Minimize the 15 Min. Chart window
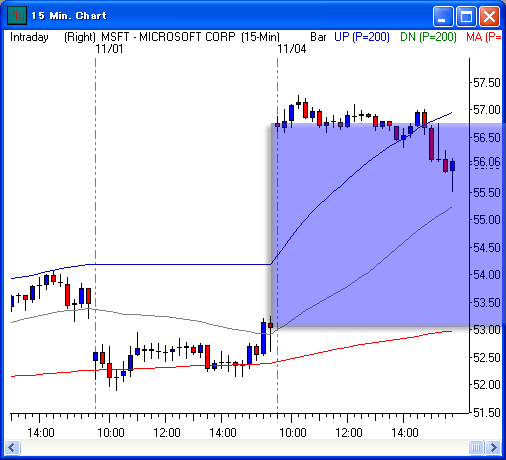Image resolution: width=506 pixels, height=460 pixels. 443,16
